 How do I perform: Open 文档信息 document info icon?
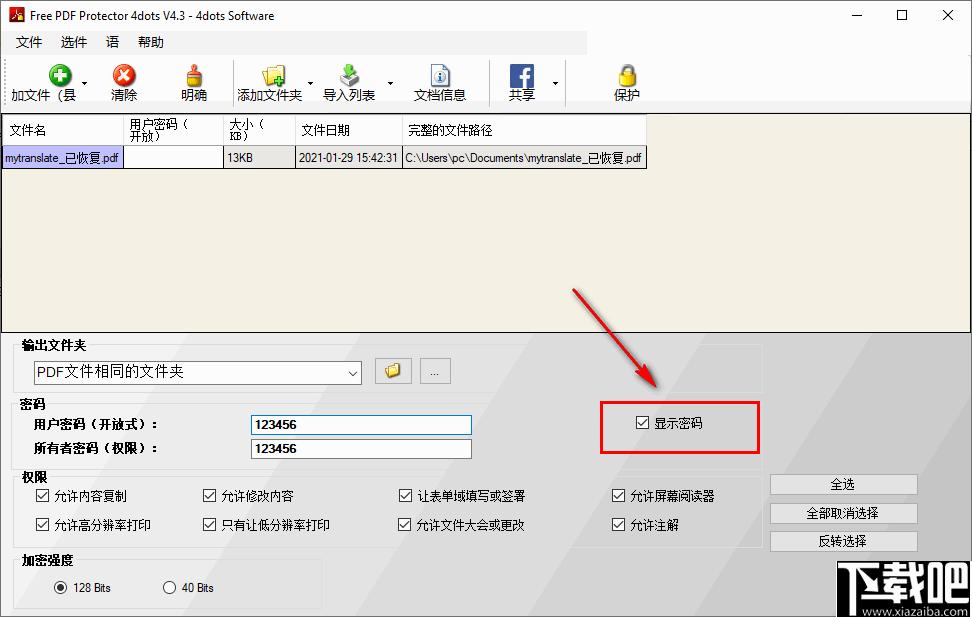[x=440, y=76]
